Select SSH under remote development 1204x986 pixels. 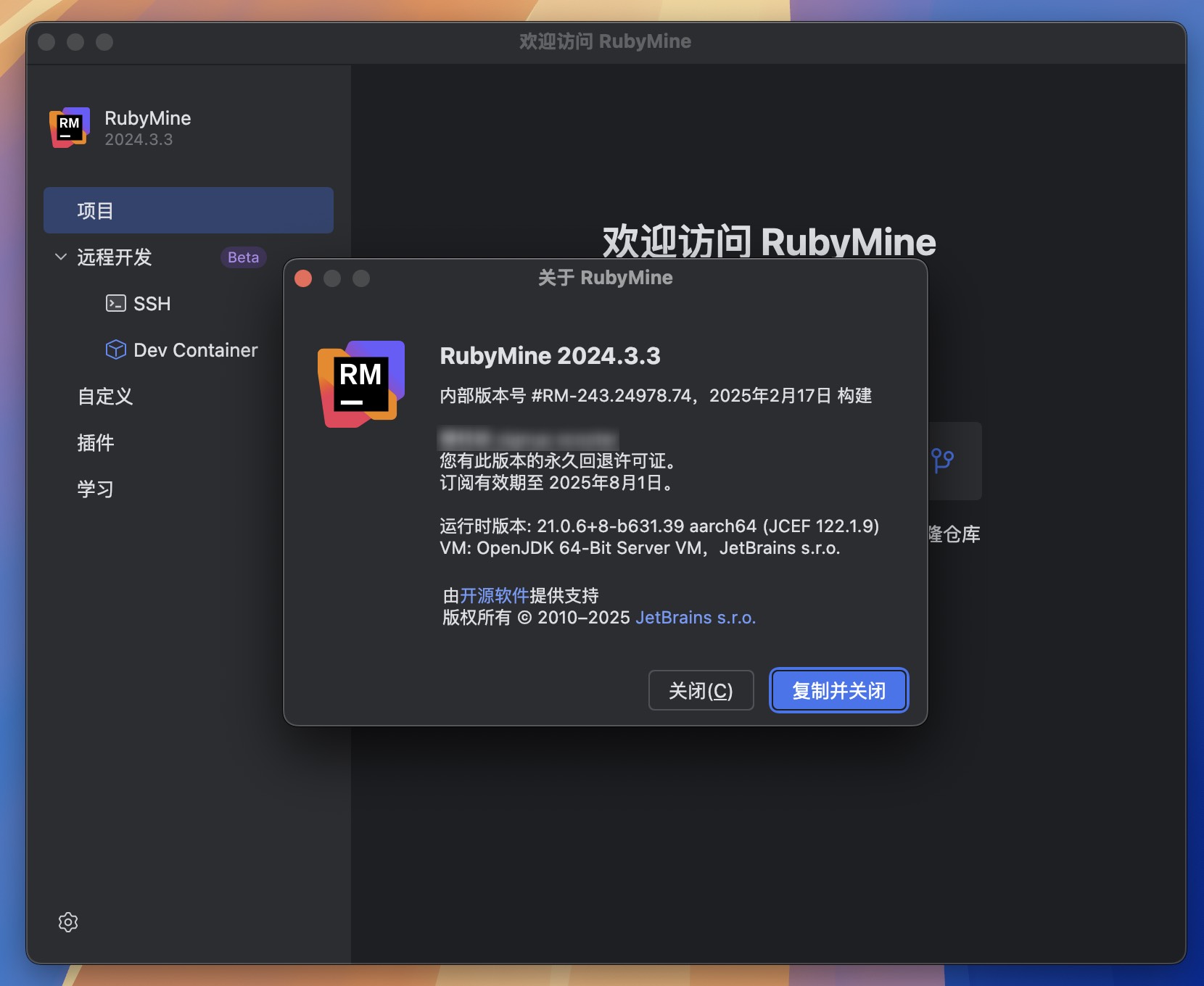(152, 303)
